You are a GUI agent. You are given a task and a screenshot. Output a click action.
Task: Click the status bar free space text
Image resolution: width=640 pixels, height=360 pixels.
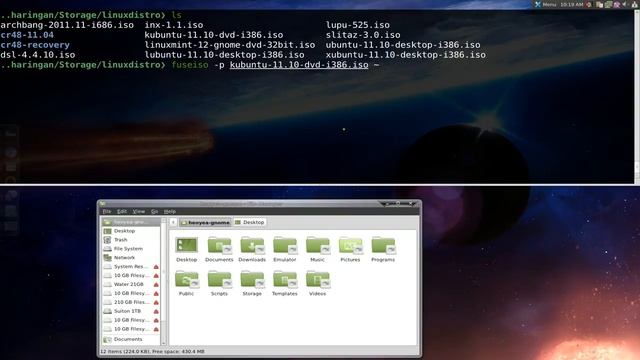[179, 351]
